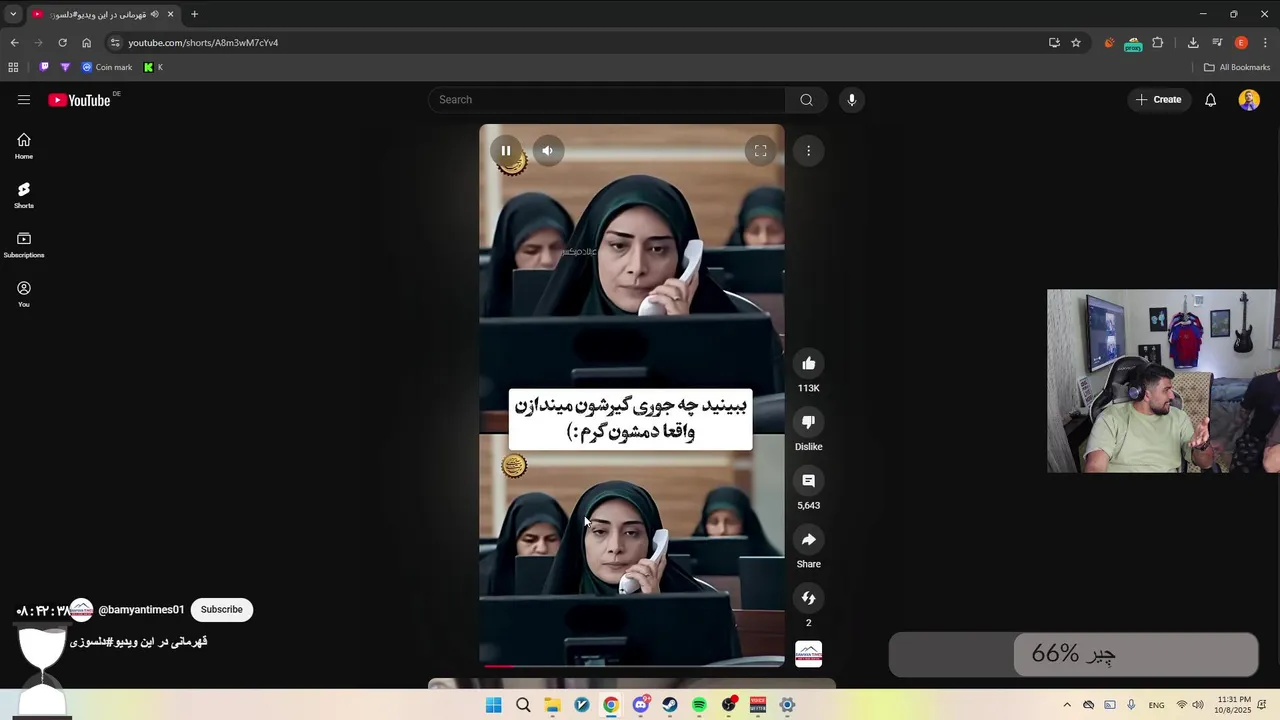Open Home in the YouTube sidebar
The height and width of the screenshot is (720, 1280).
pyautogui.click(x=24, y=146)
